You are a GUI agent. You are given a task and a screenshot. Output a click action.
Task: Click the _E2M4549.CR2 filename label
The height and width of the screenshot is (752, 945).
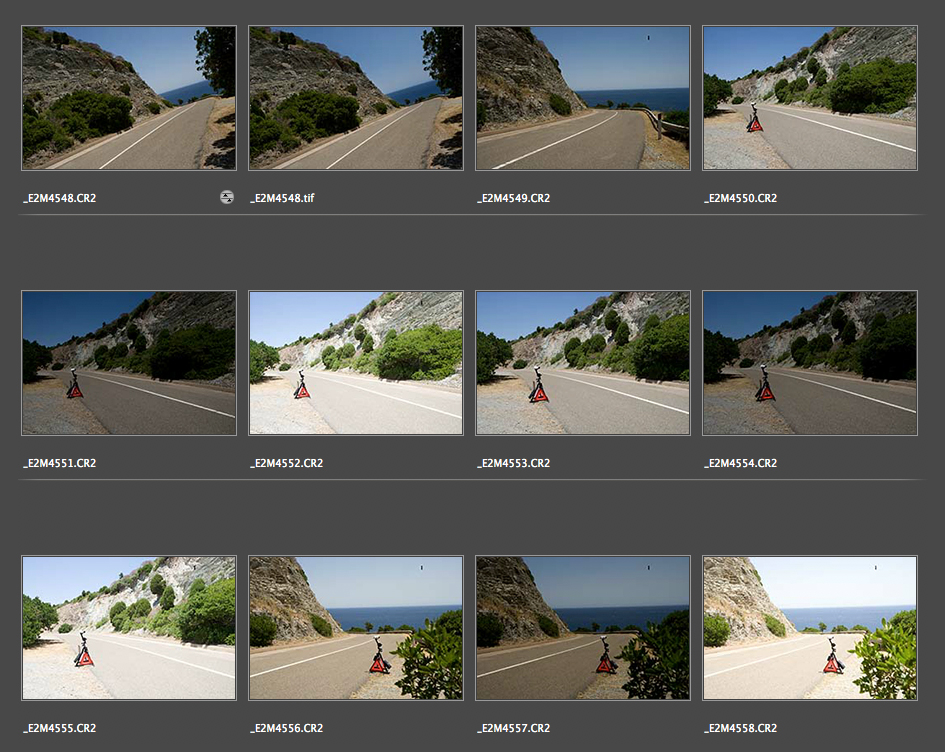[513, 199]
